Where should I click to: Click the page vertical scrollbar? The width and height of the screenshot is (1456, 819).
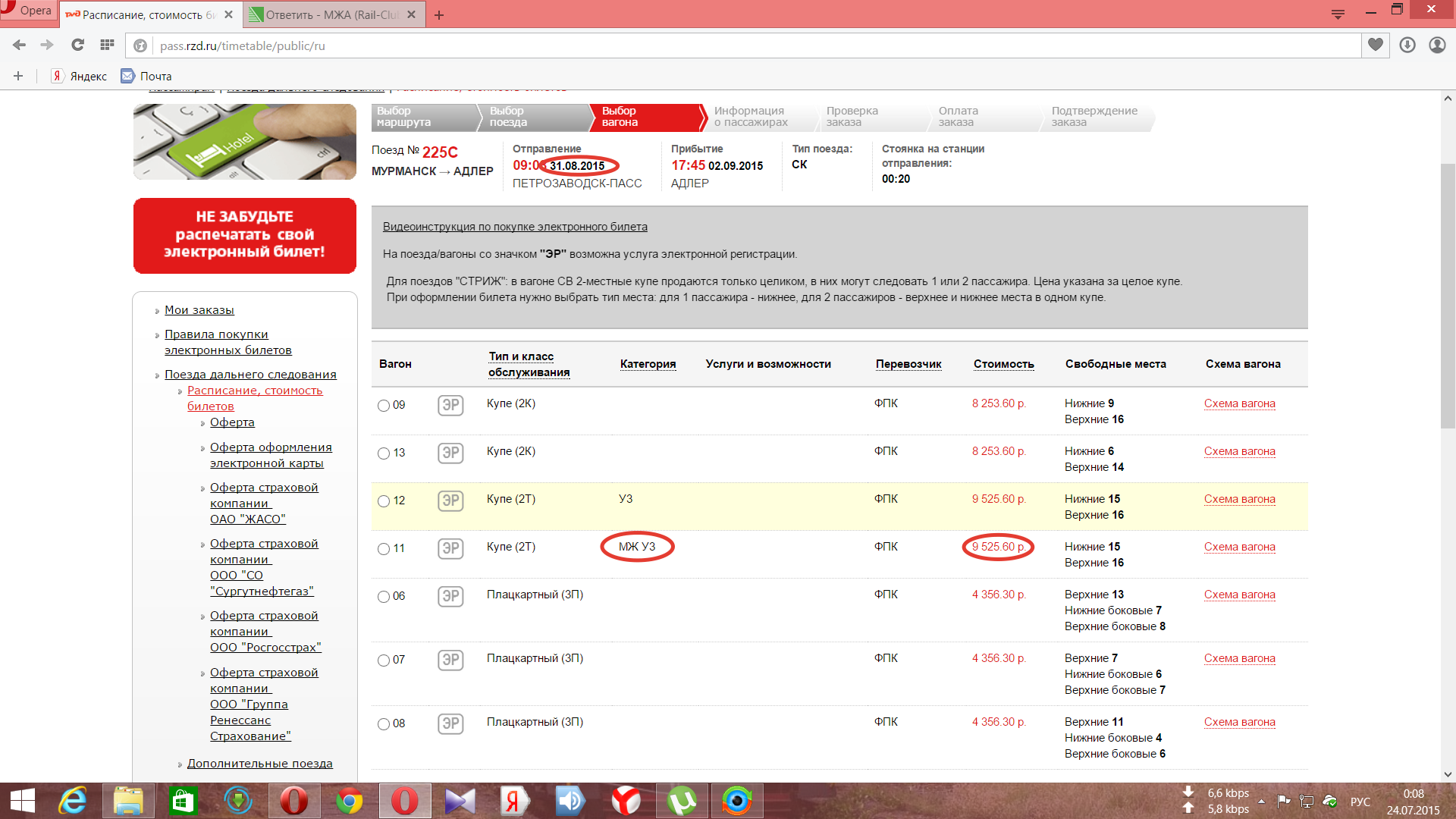[x=1448, y=296]
